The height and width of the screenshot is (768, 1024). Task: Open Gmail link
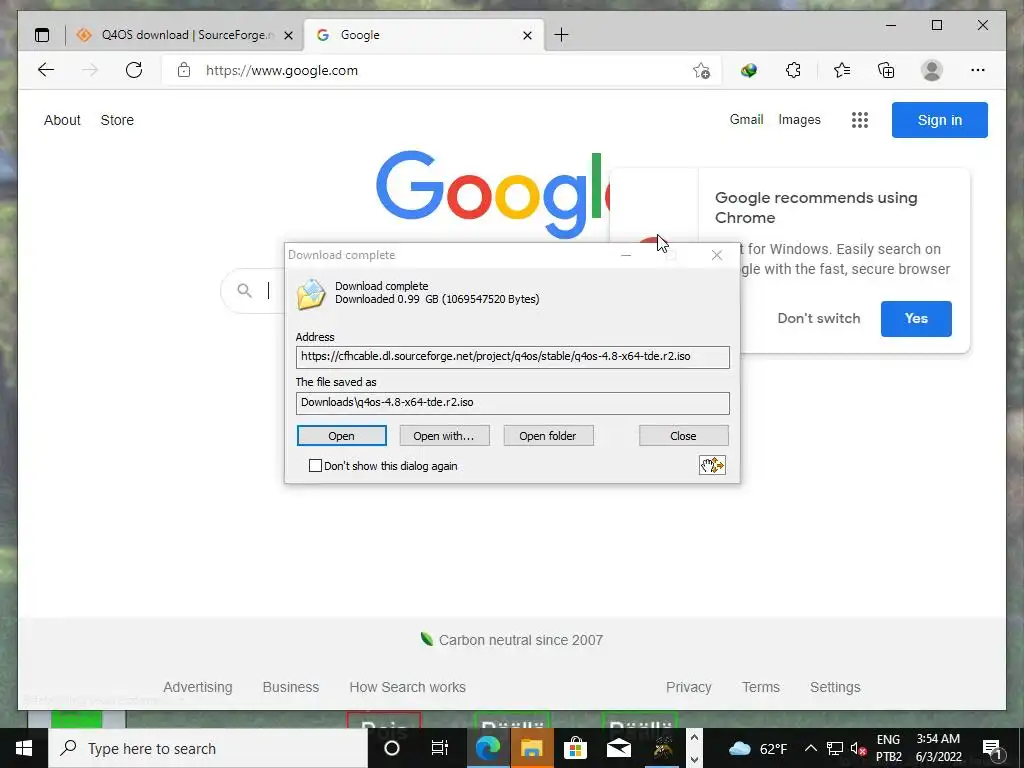pos(746,120)
